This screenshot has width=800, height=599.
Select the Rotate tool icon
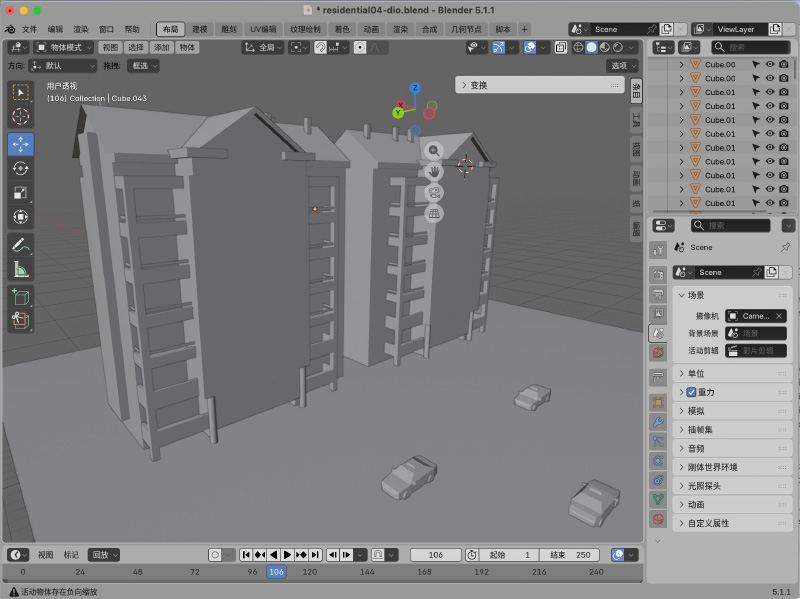(20, 168)
